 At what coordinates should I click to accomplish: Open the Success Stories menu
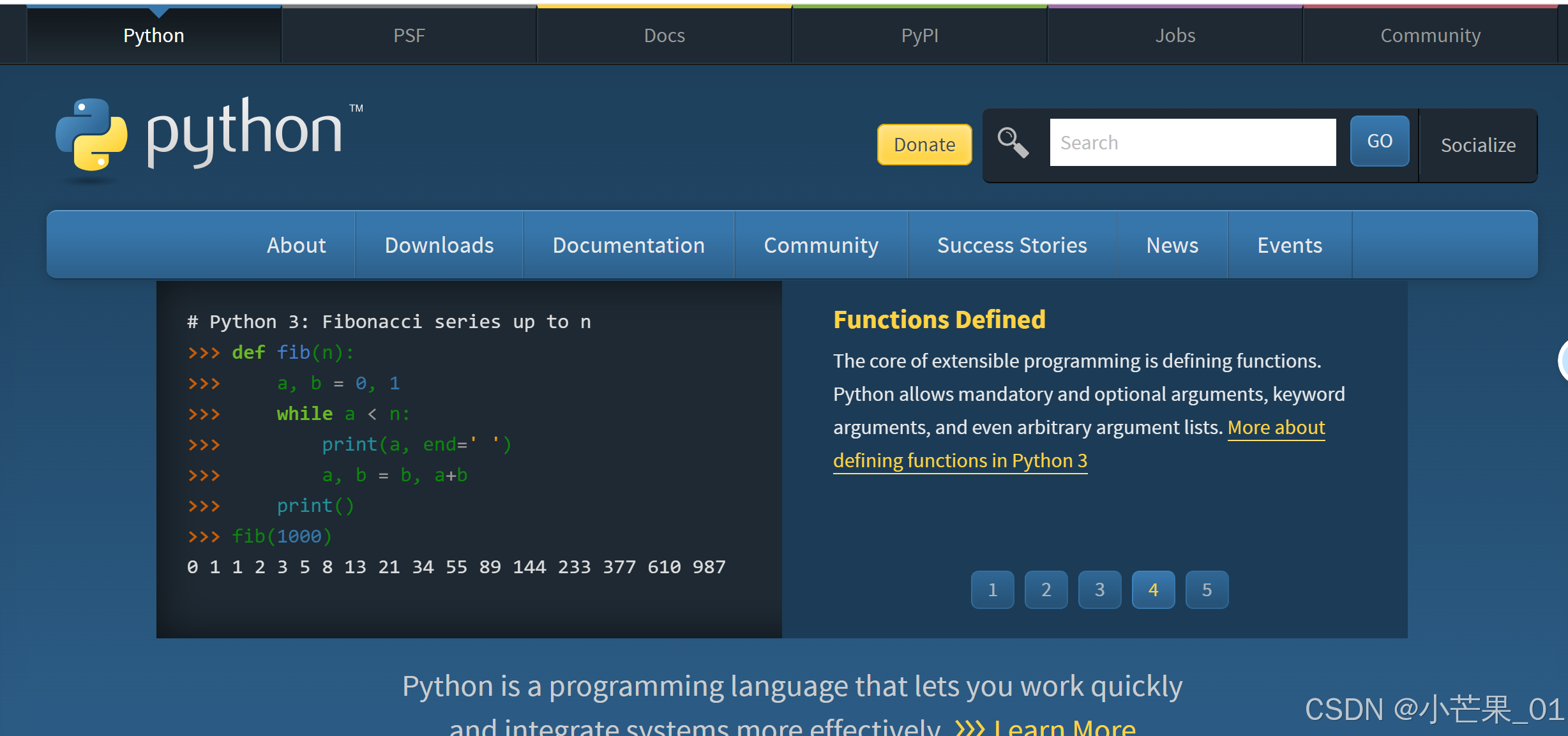(x=1012, y=245)
